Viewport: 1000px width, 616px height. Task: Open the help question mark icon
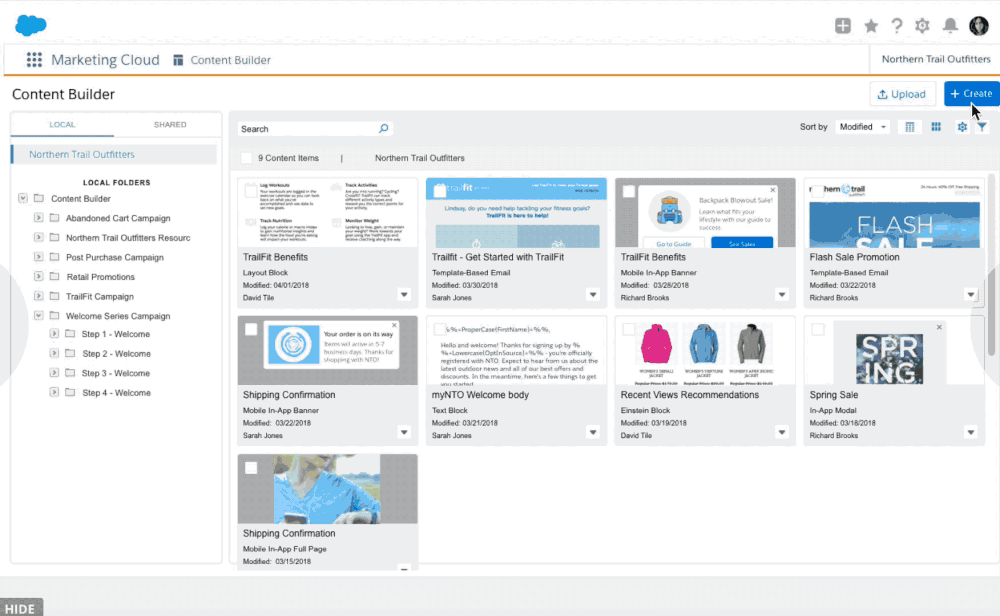[897, 26]
